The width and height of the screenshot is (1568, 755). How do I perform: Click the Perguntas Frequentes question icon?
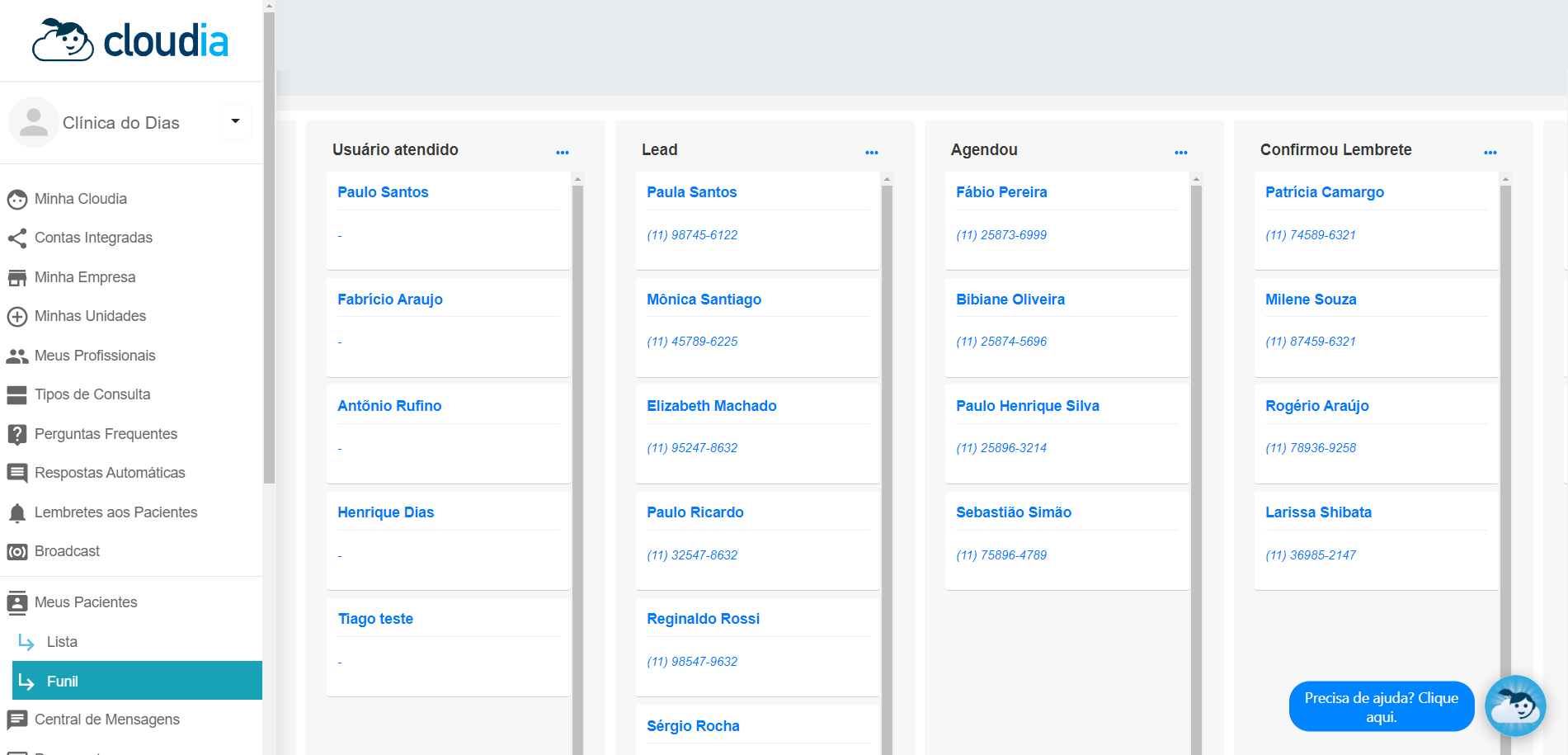point(17,434)
